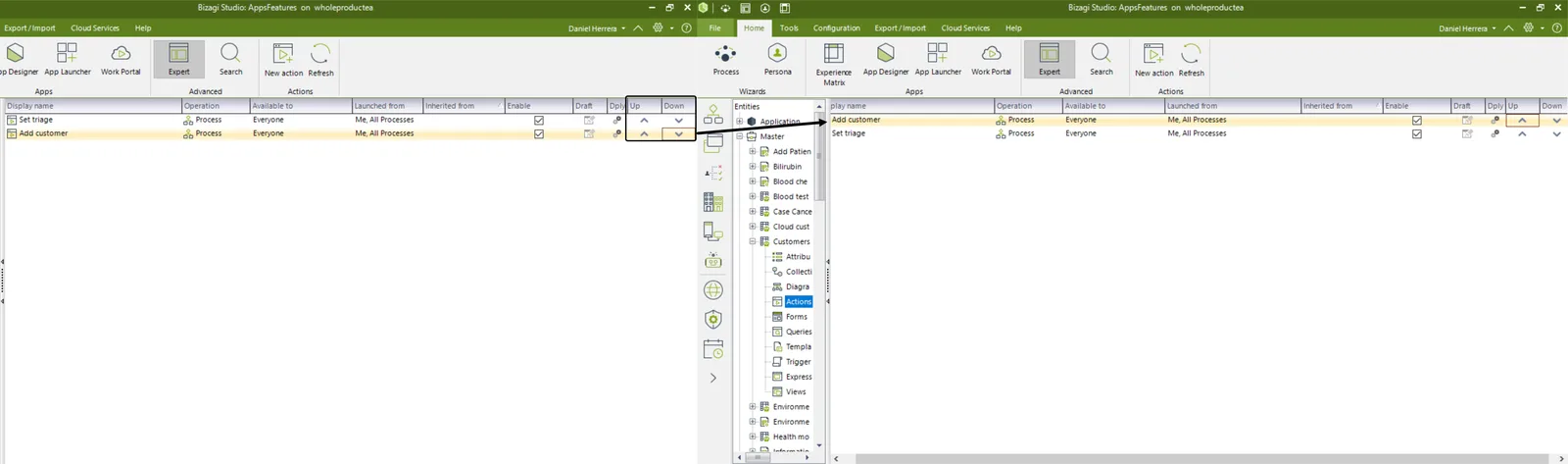Sort by Available to column in right window

(x=1112, y=106)
